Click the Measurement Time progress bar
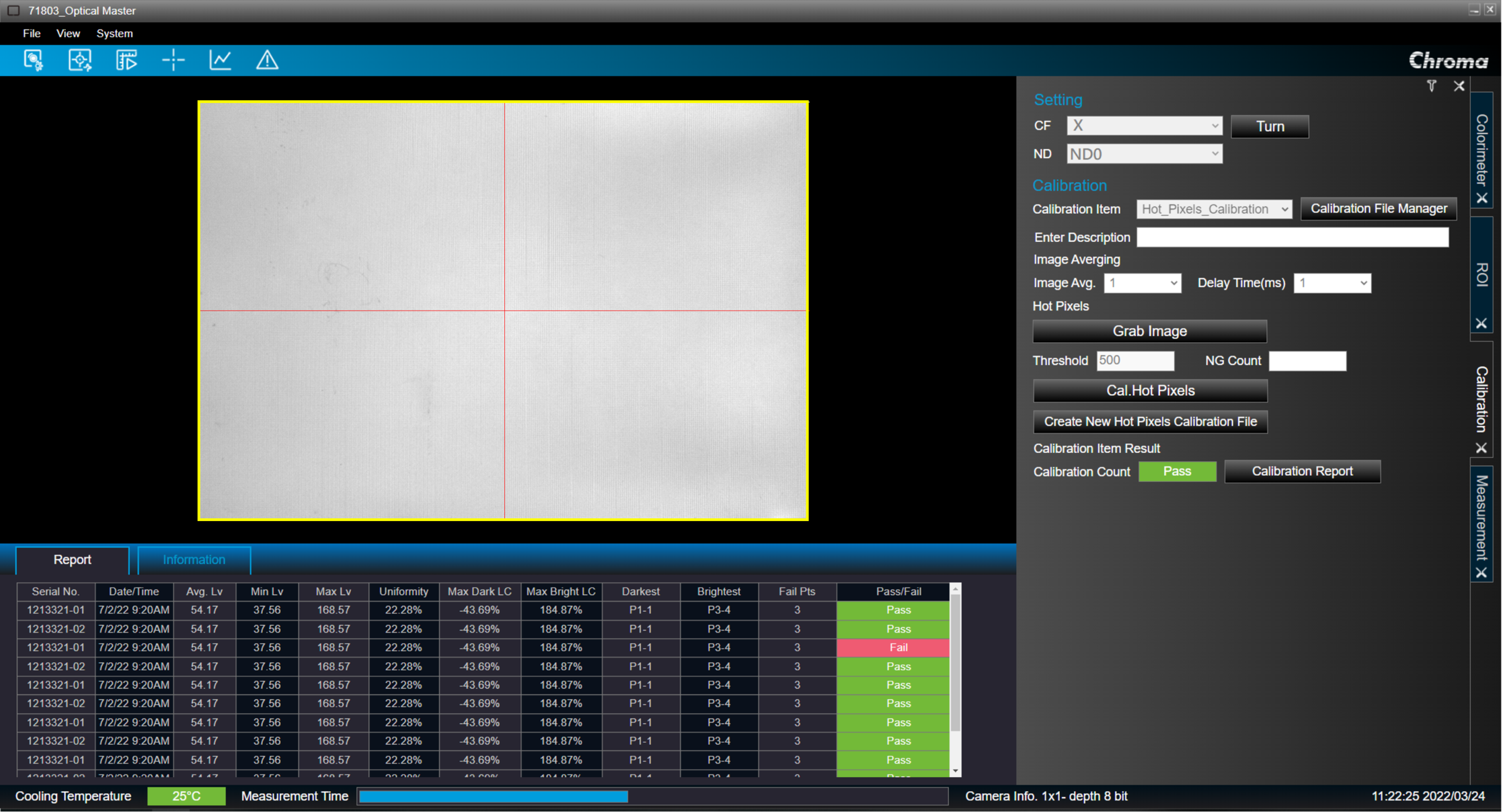 pos(652,797)
